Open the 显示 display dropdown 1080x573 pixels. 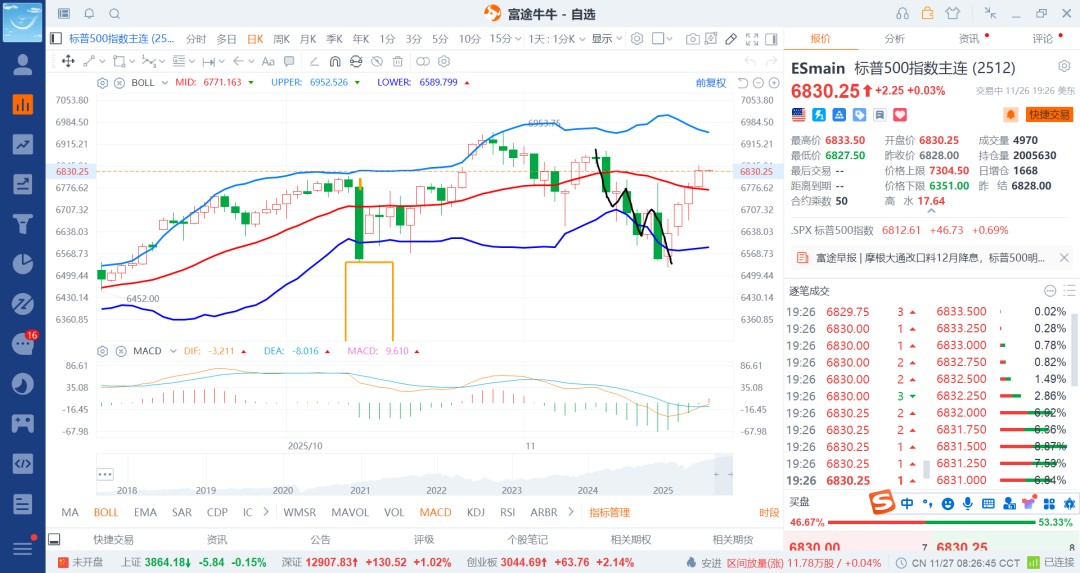click(607, 39)
